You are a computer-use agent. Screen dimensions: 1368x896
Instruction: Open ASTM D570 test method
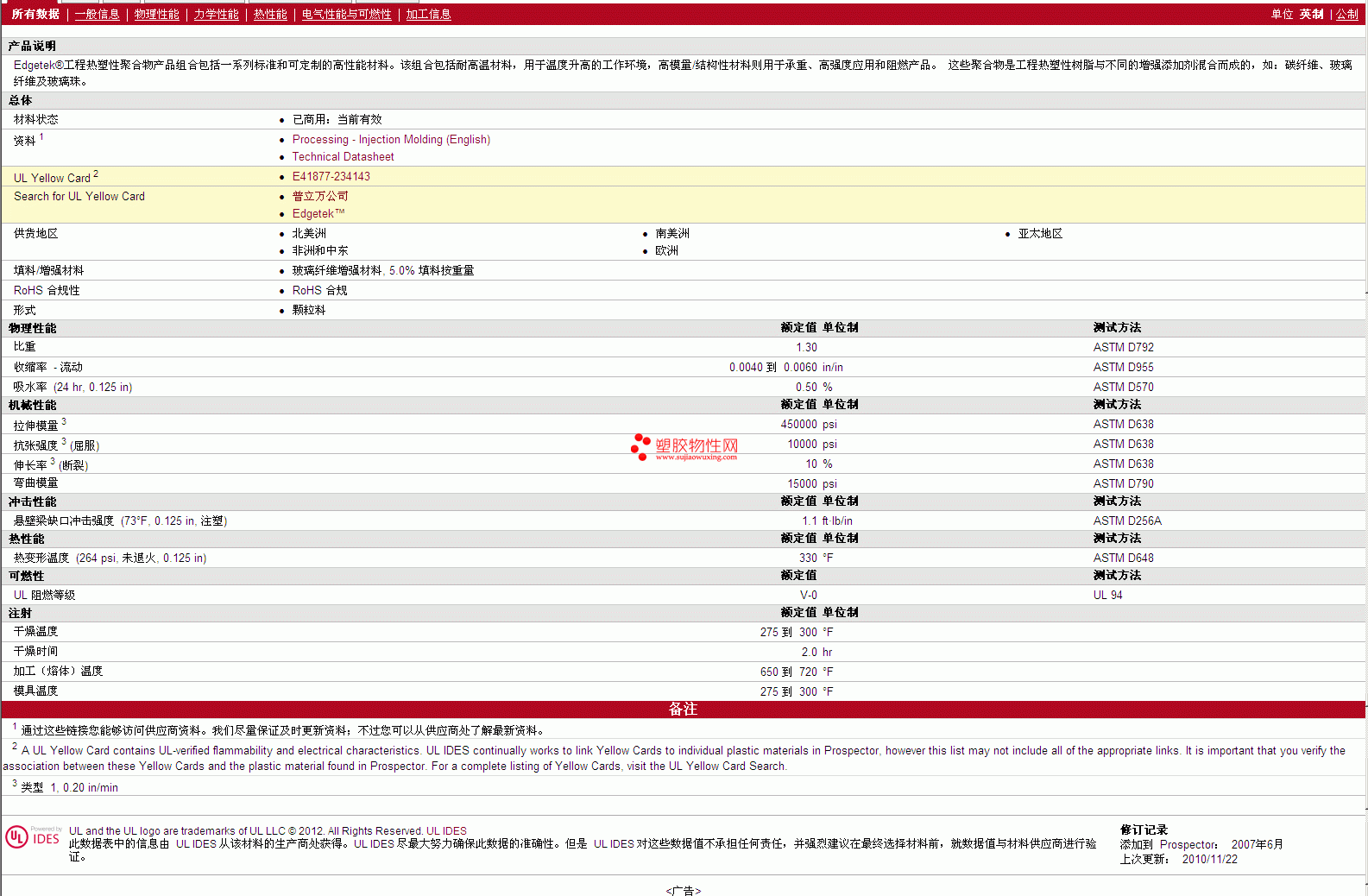(1123, 387)
